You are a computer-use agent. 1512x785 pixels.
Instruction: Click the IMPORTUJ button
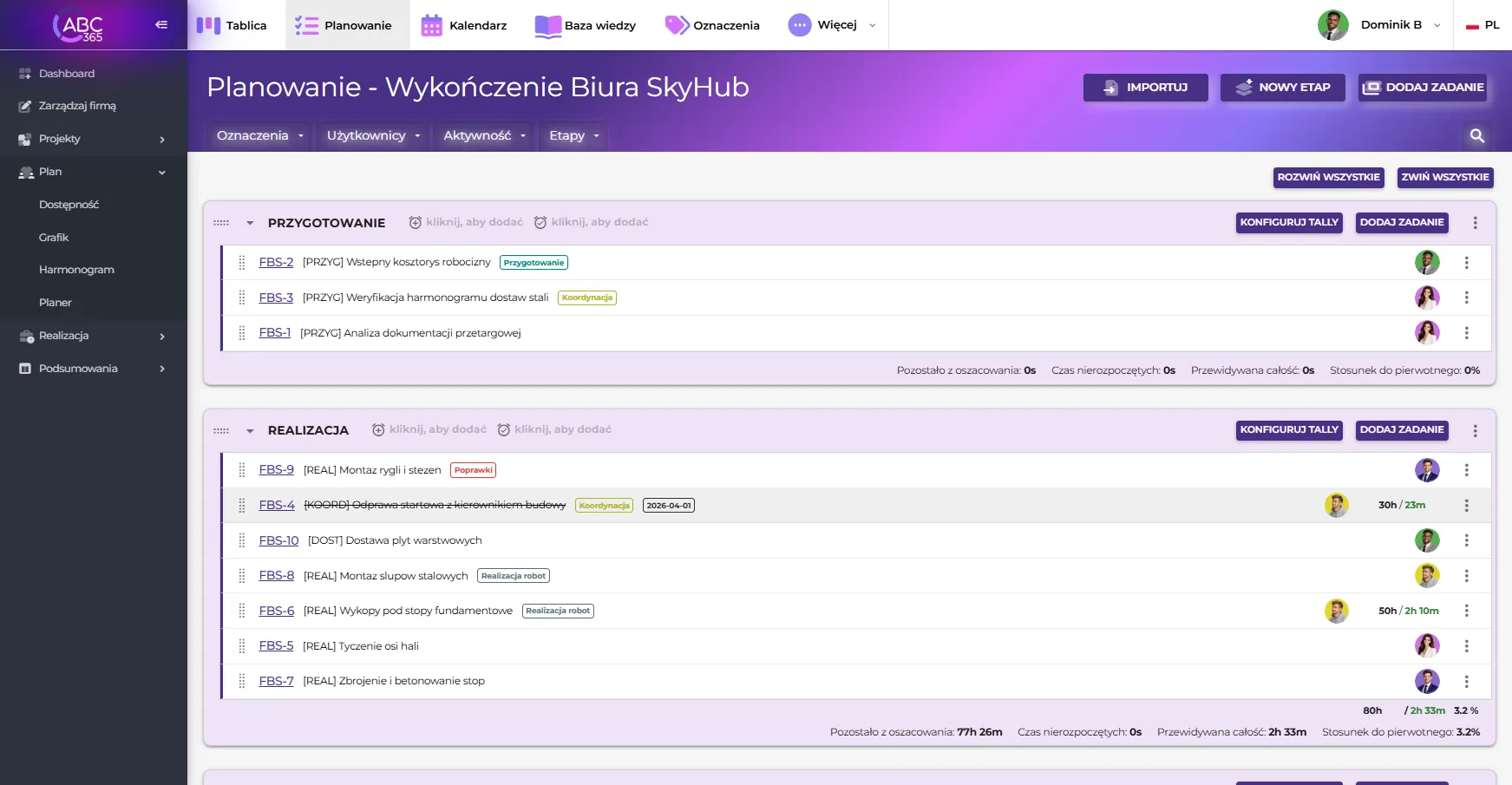1145,88
